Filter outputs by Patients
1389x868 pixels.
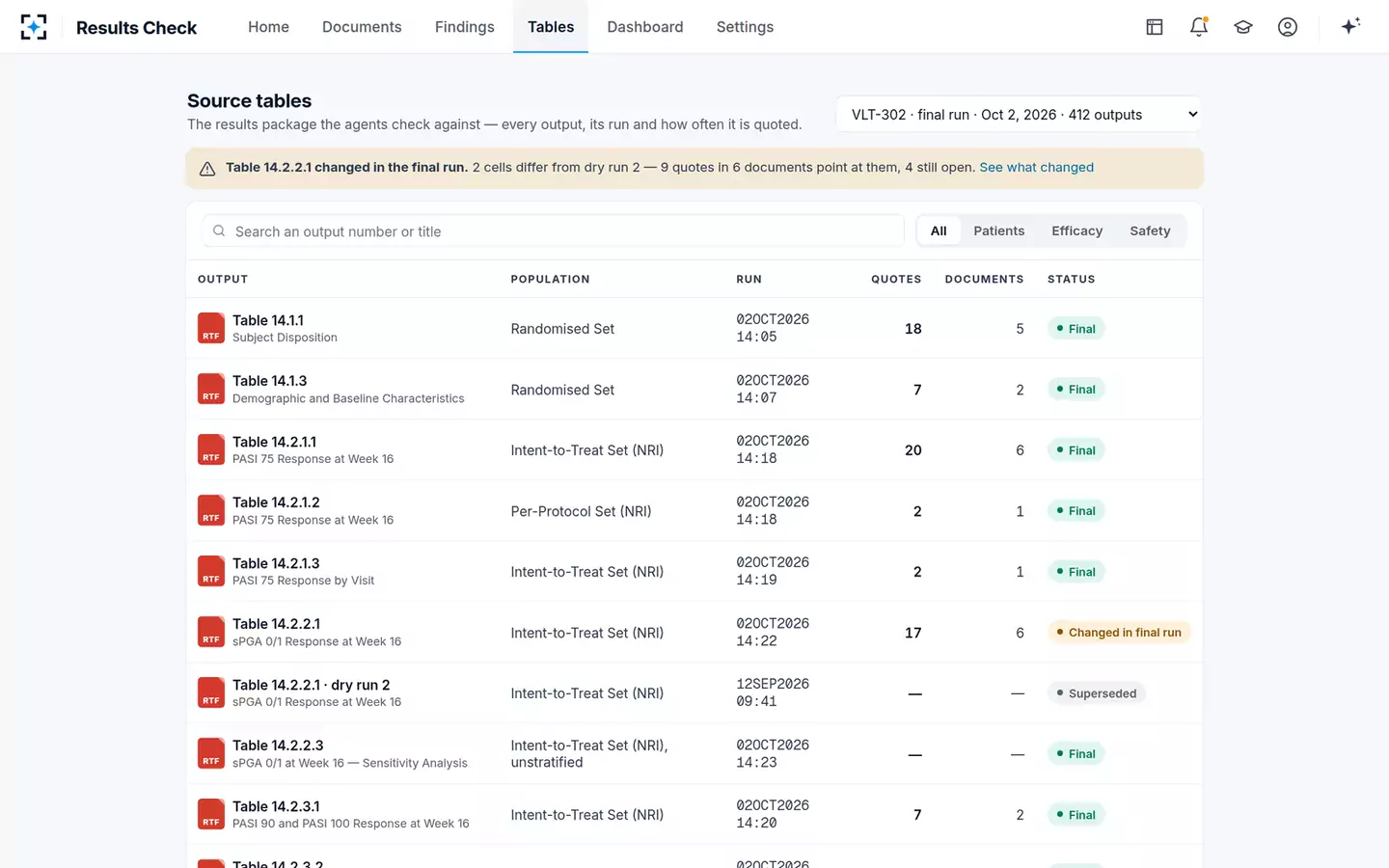998,231
